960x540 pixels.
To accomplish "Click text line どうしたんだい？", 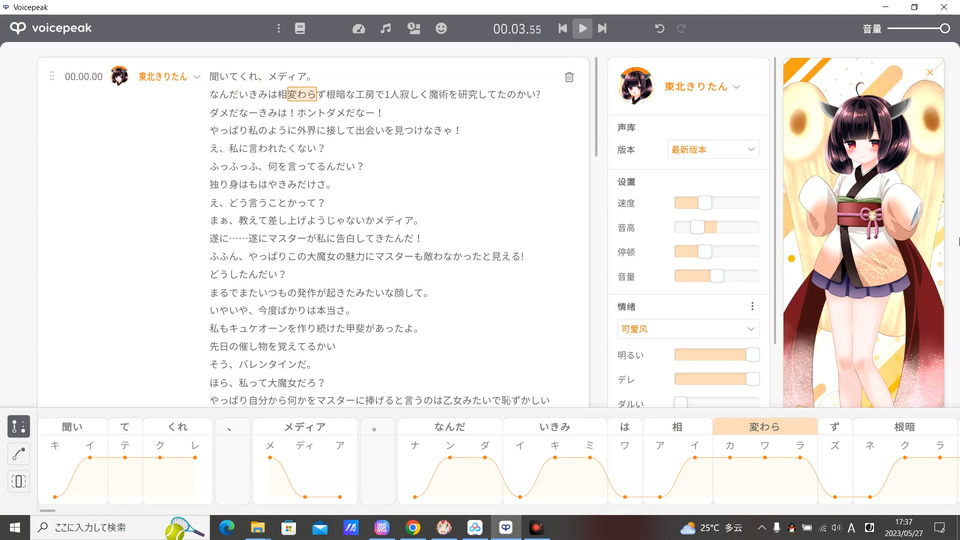I will pyautogui.click(x=248, y=274).
